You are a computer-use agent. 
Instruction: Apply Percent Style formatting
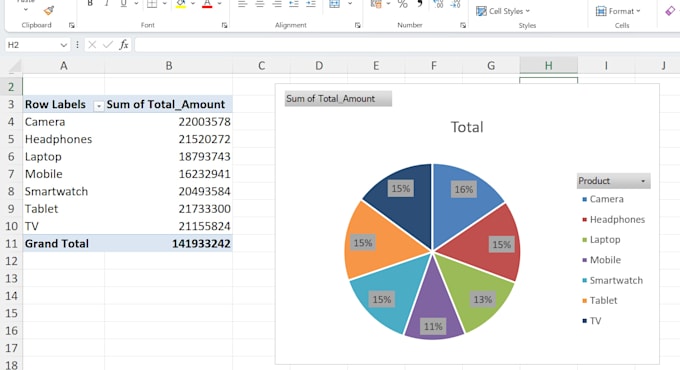(x=402, y=4)
